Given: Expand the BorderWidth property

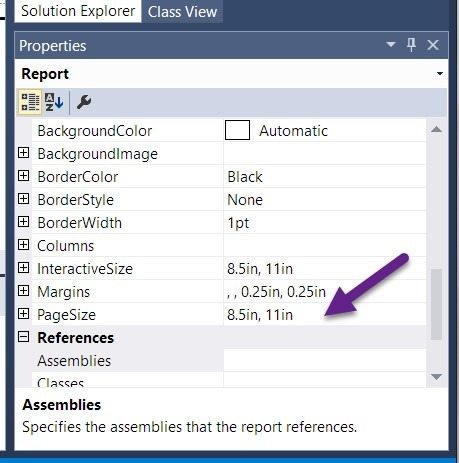Looking at the screenshot, I should [x=23, y=222].
